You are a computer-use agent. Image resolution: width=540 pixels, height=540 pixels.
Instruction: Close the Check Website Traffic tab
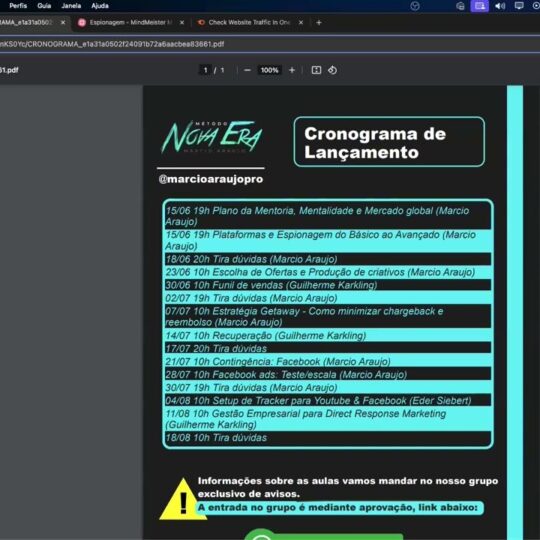click(x=301, y=23)
